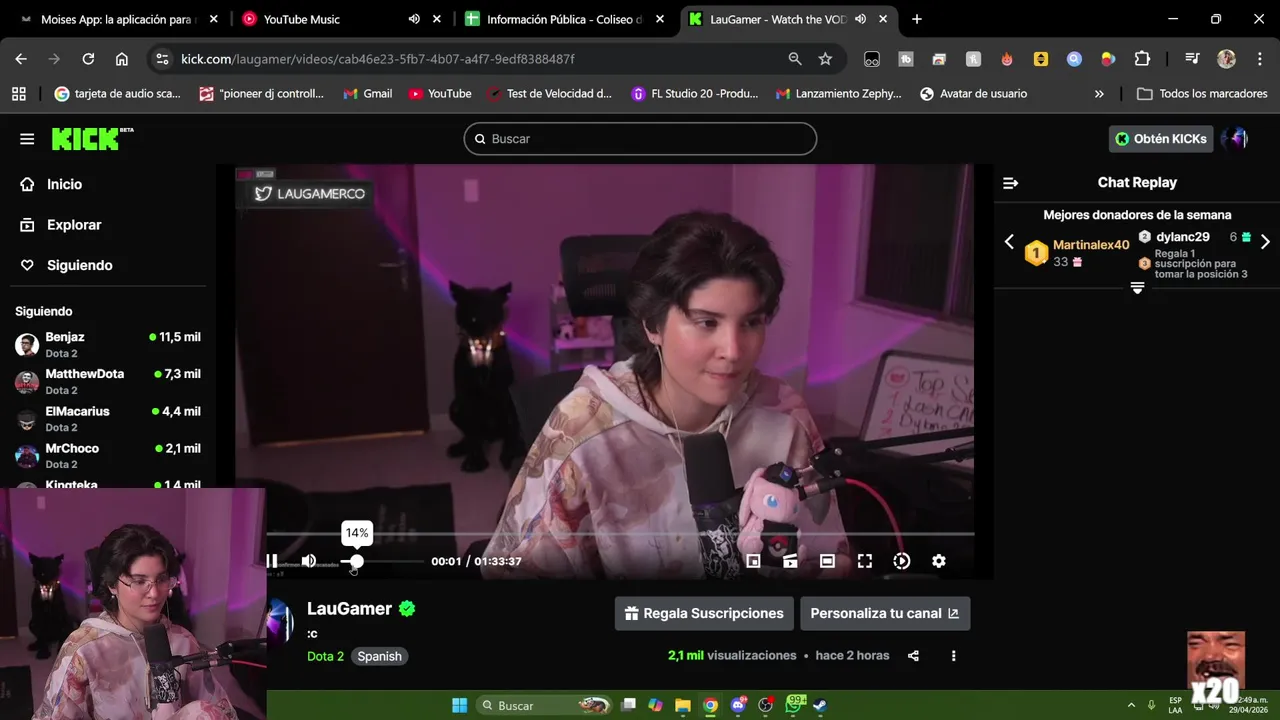Open media control icon in toolbar
The width and height of the screenshot is (1280, 720).
click(1192, 59)
